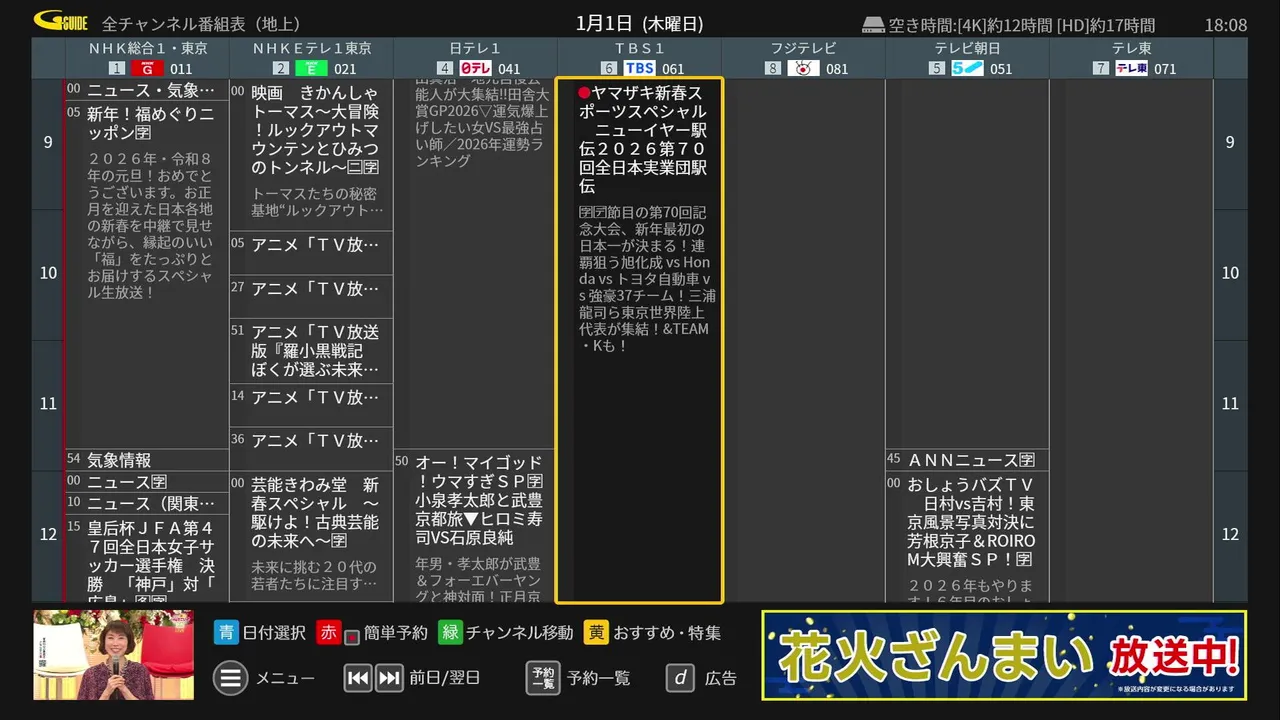
Task: Select テレ東 channel header
Action: 1132,59
